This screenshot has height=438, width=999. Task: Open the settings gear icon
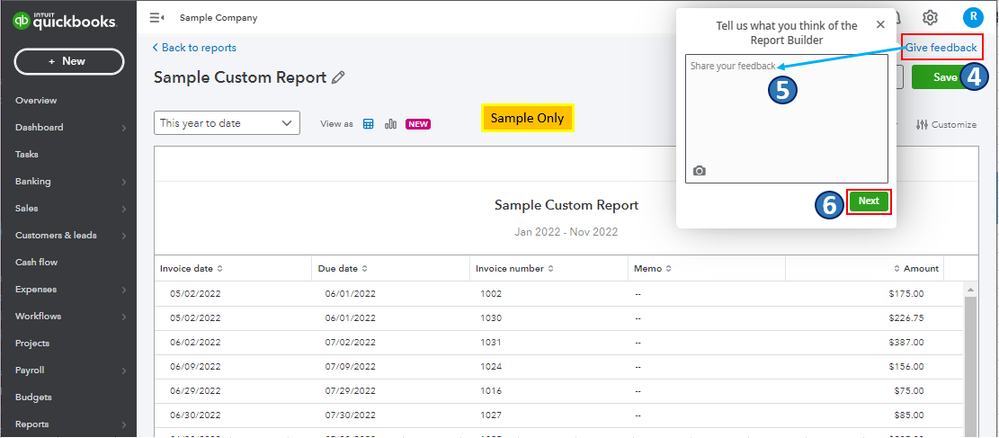pyautogui.click(x=930, y=17)
